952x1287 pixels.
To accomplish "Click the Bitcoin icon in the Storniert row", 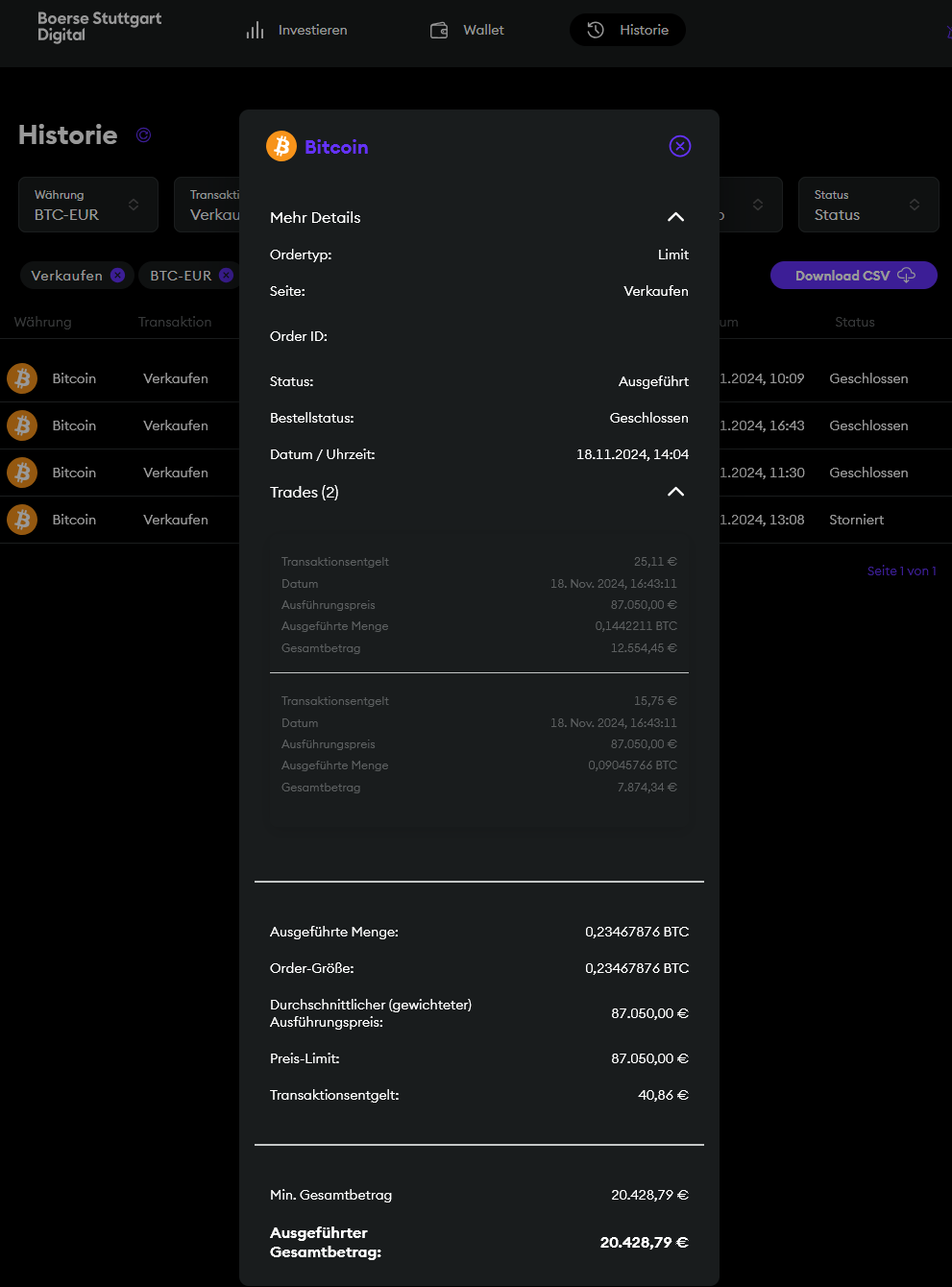I will point(22,520).
